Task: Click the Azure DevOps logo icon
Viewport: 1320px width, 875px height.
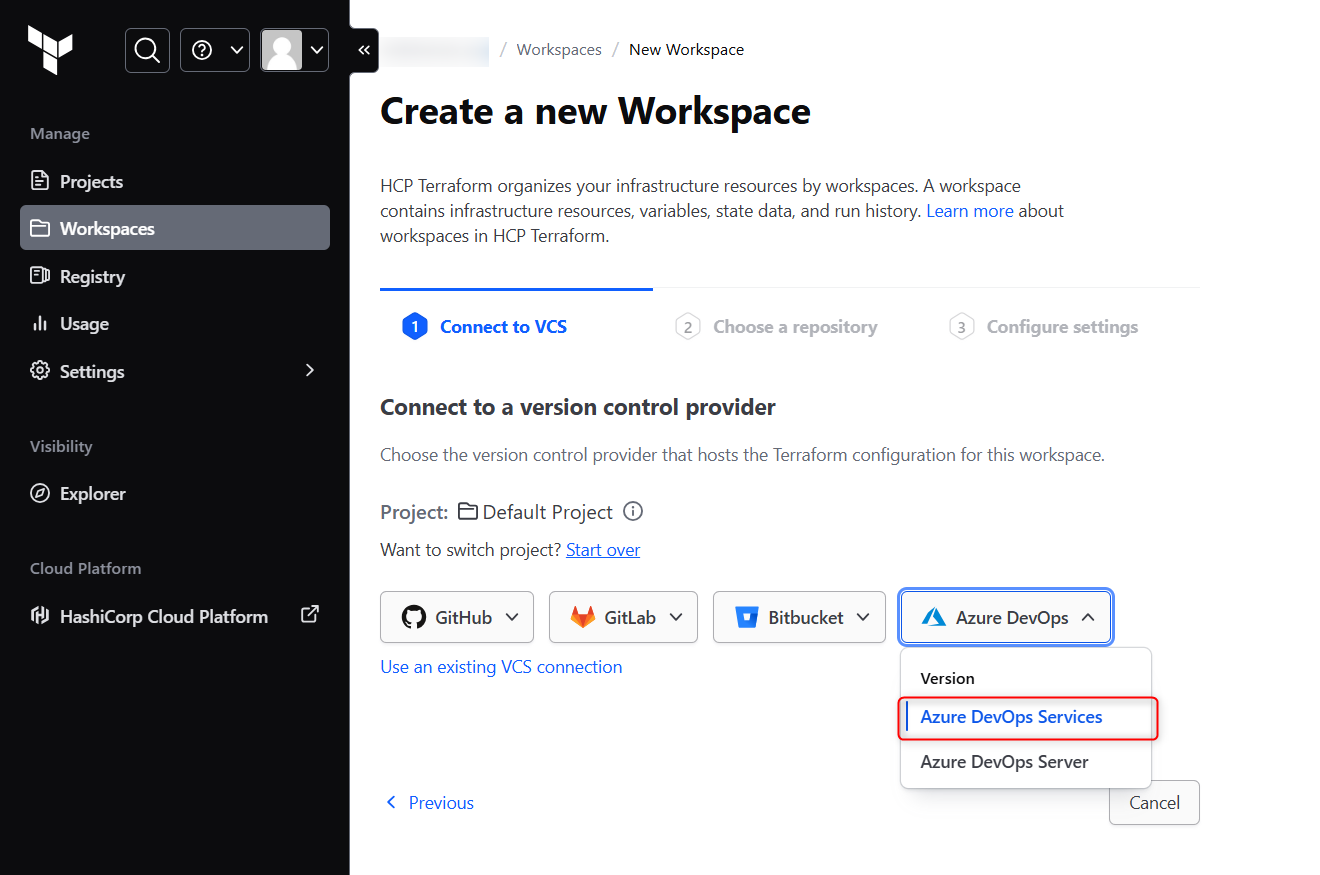Action: 934,617
